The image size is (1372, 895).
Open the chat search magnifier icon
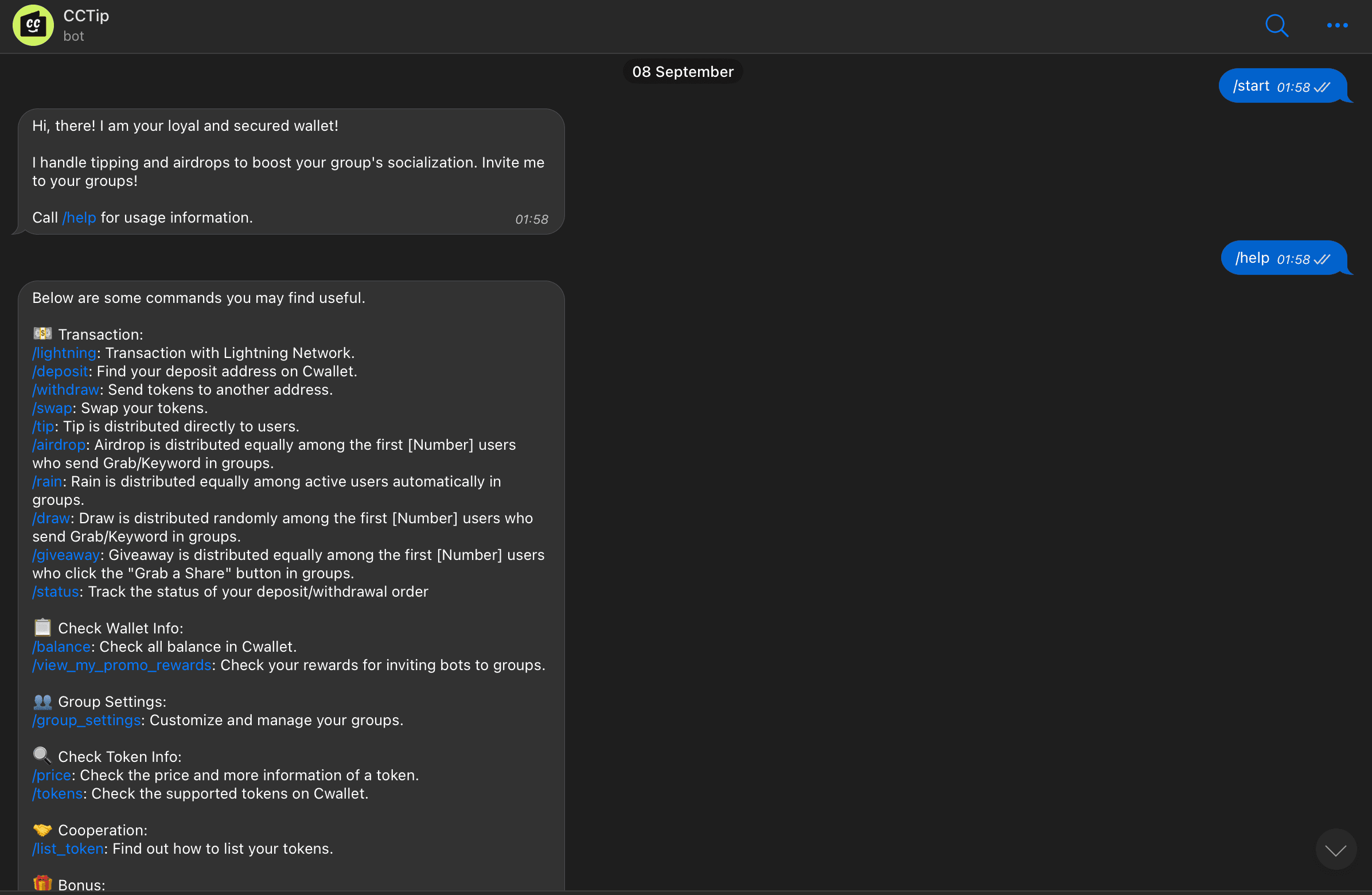click(1276, 25)
